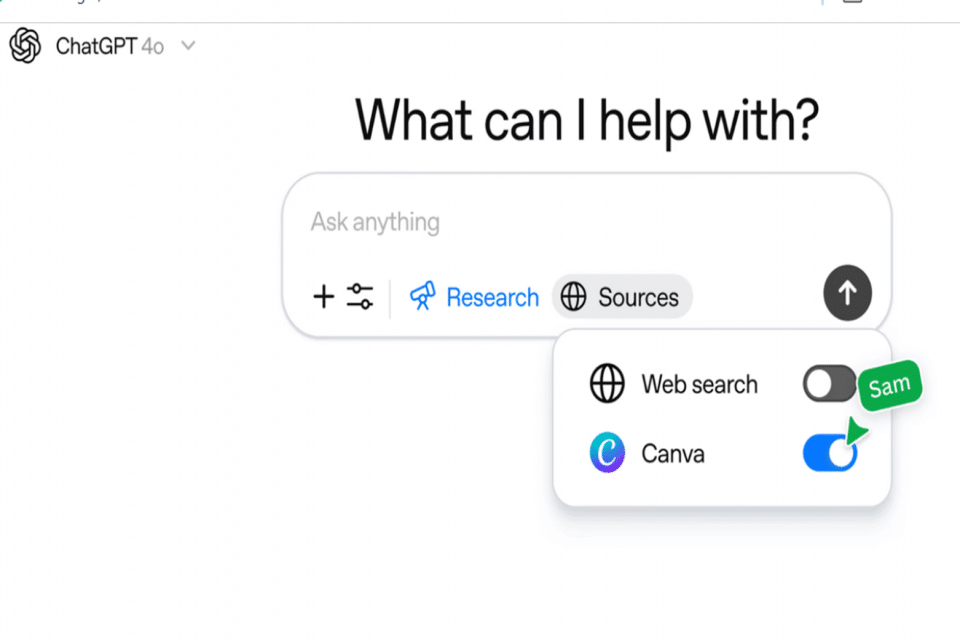This screenshot has height=640, width=960.
Task: Enable the Web search toggle
Action: (829, 385)
